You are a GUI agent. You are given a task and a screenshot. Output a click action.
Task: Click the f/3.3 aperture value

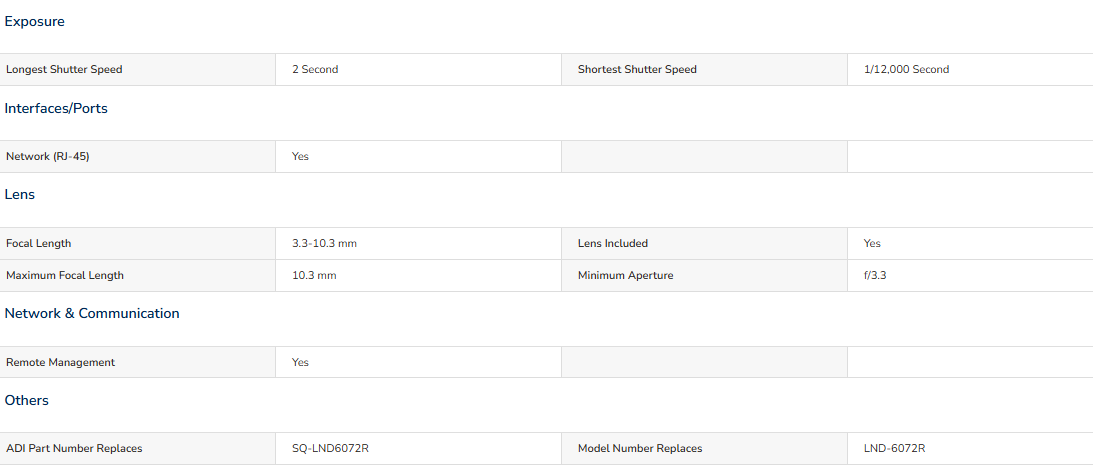(875, 276)
